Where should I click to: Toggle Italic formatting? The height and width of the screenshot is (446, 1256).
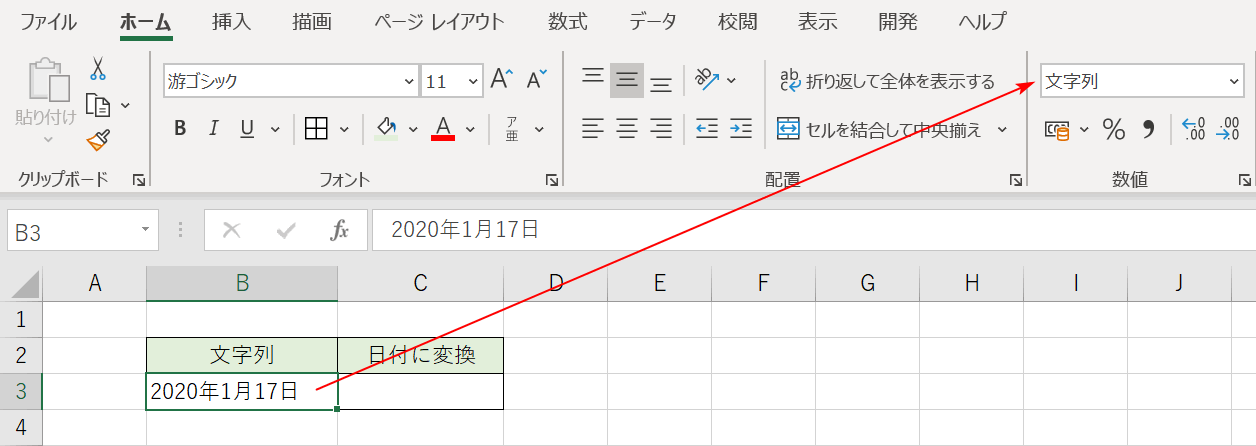(x=213, y=128)
